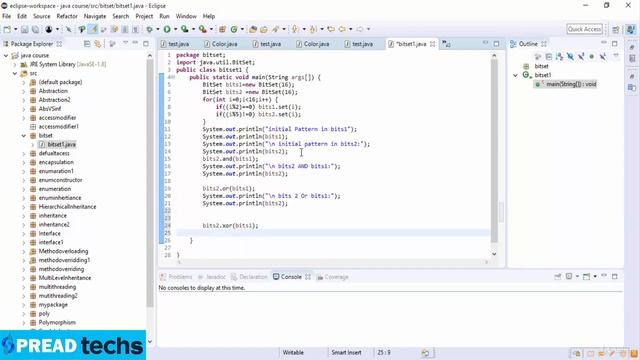The image size is (640, 360).
Task: Click the Quick Access search field
Action: pyautogui.click(x=584, y=29)
